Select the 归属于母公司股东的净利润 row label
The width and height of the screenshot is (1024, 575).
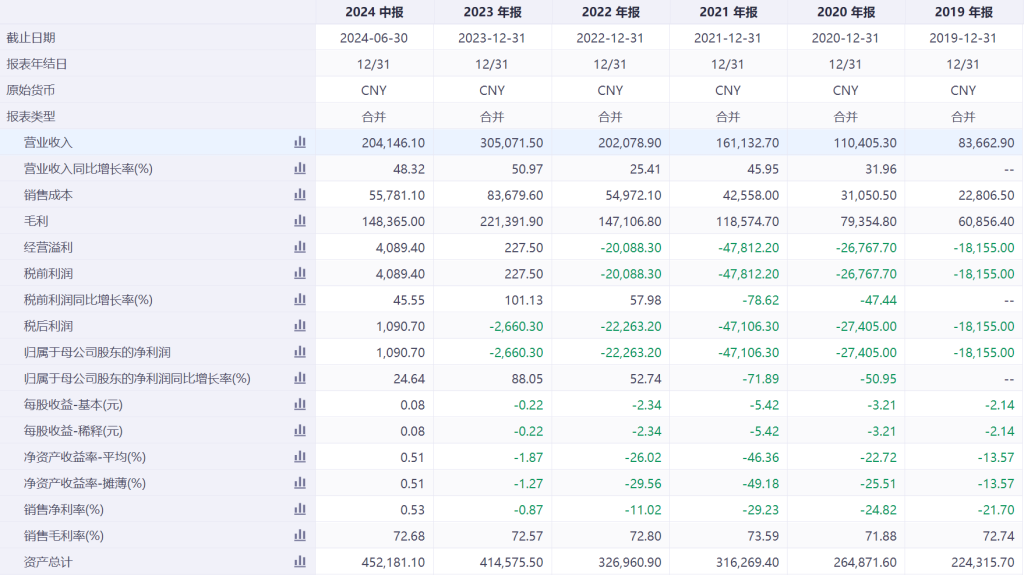click(97, 352)
